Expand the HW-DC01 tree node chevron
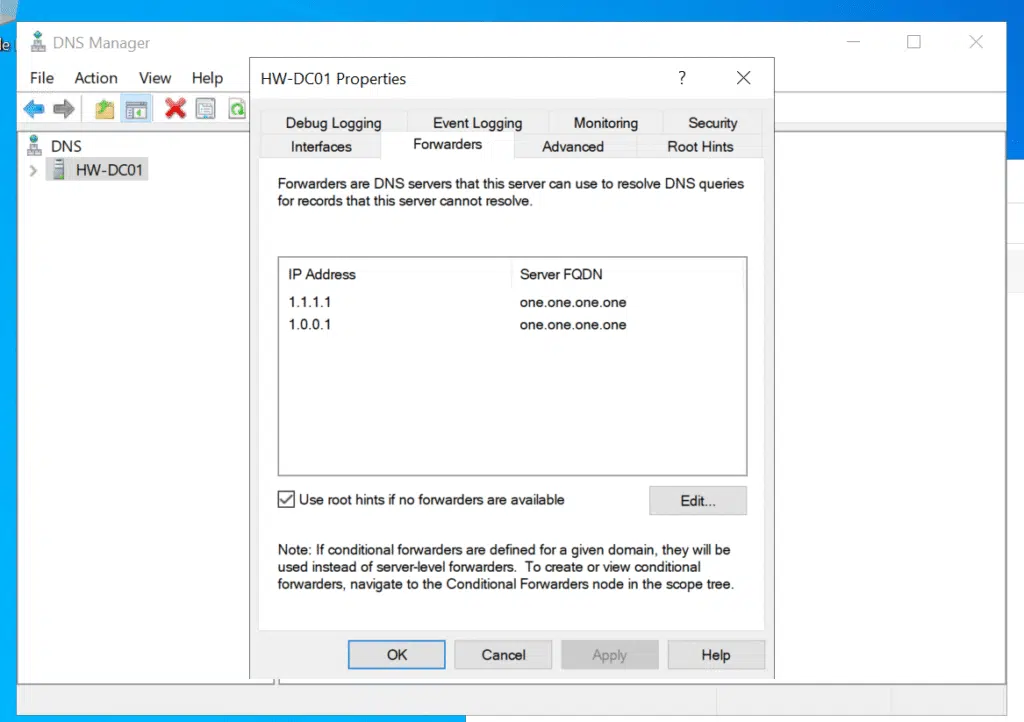This screenshot has width=1024, height=722. (33, 170)
